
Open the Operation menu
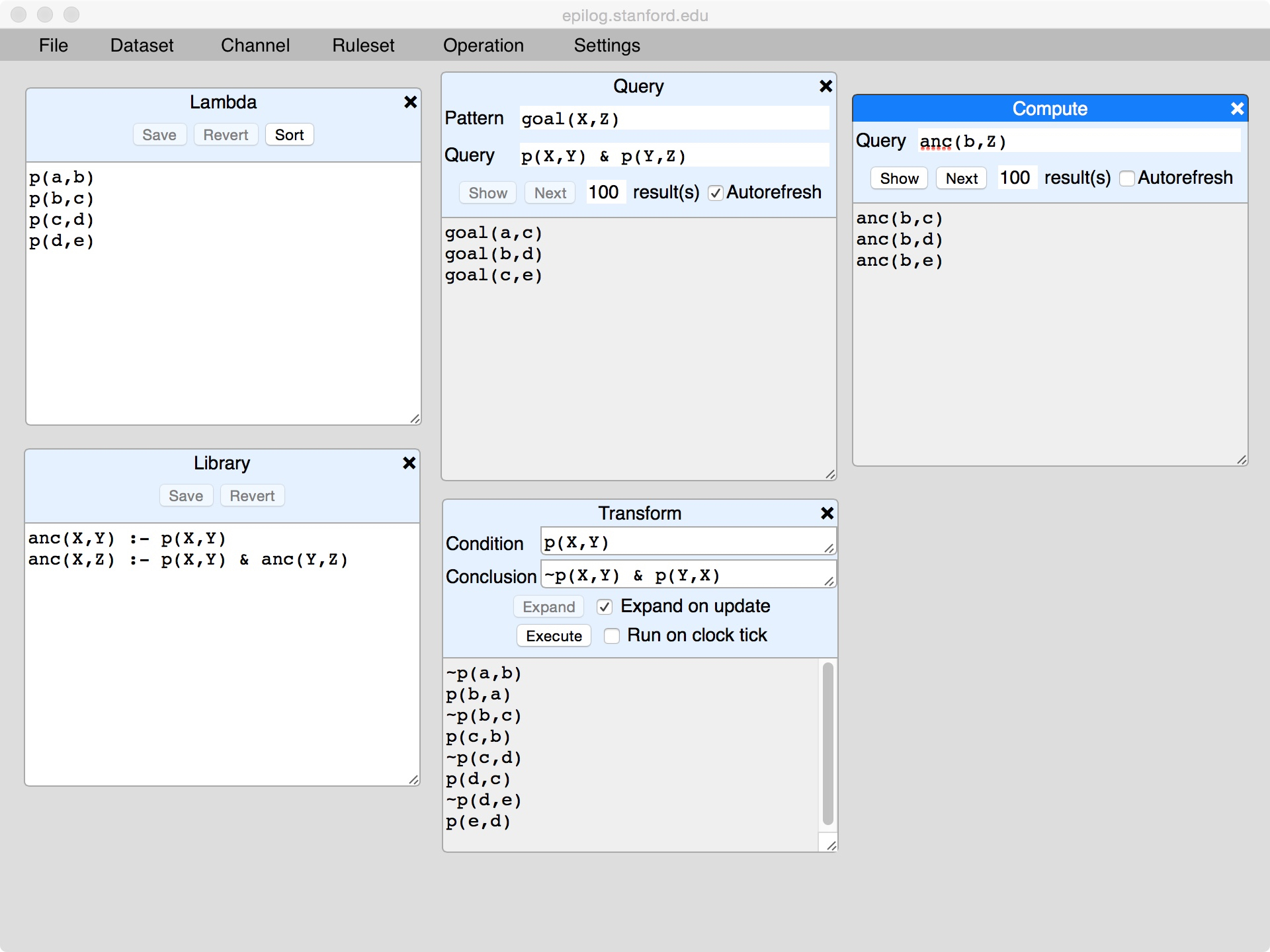point(483,45)
